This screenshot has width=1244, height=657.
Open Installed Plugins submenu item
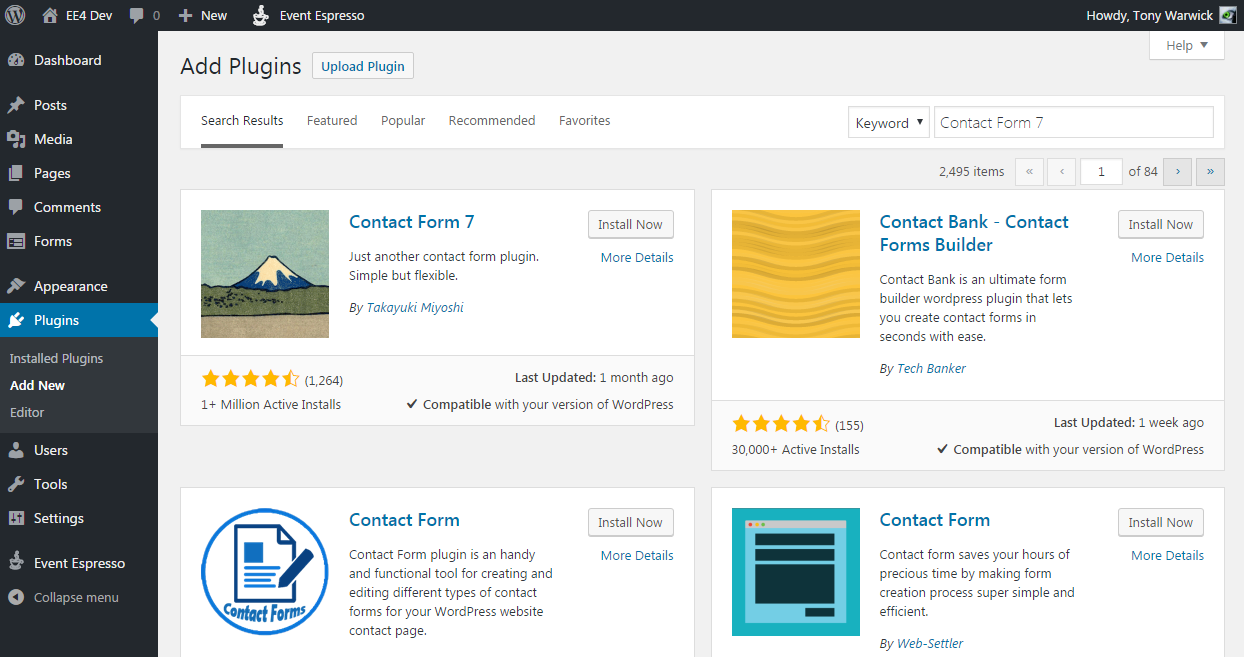pyautogui.click(x=56, y=358)
